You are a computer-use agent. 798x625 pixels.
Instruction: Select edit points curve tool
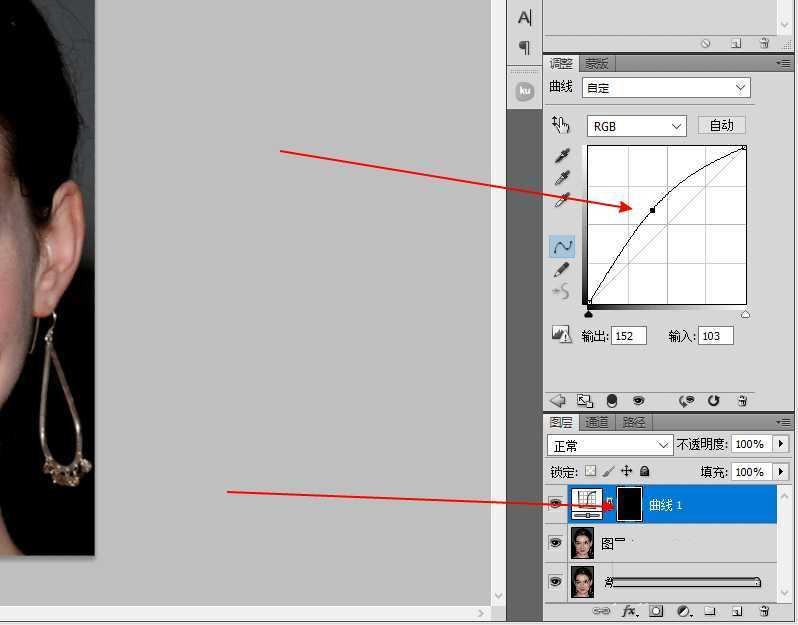pos(562,246)
